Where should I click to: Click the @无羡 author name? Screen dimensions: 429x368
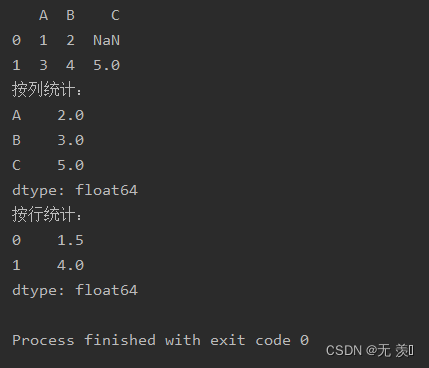pos(390,351)
